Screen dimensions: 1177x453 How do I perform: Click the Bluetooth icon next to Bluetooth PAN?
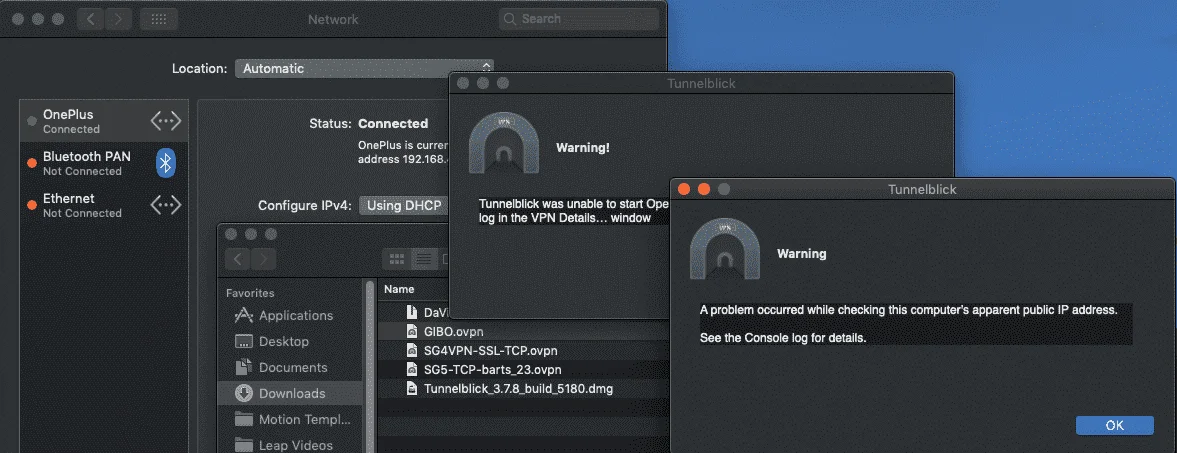[x=166, y=163]
